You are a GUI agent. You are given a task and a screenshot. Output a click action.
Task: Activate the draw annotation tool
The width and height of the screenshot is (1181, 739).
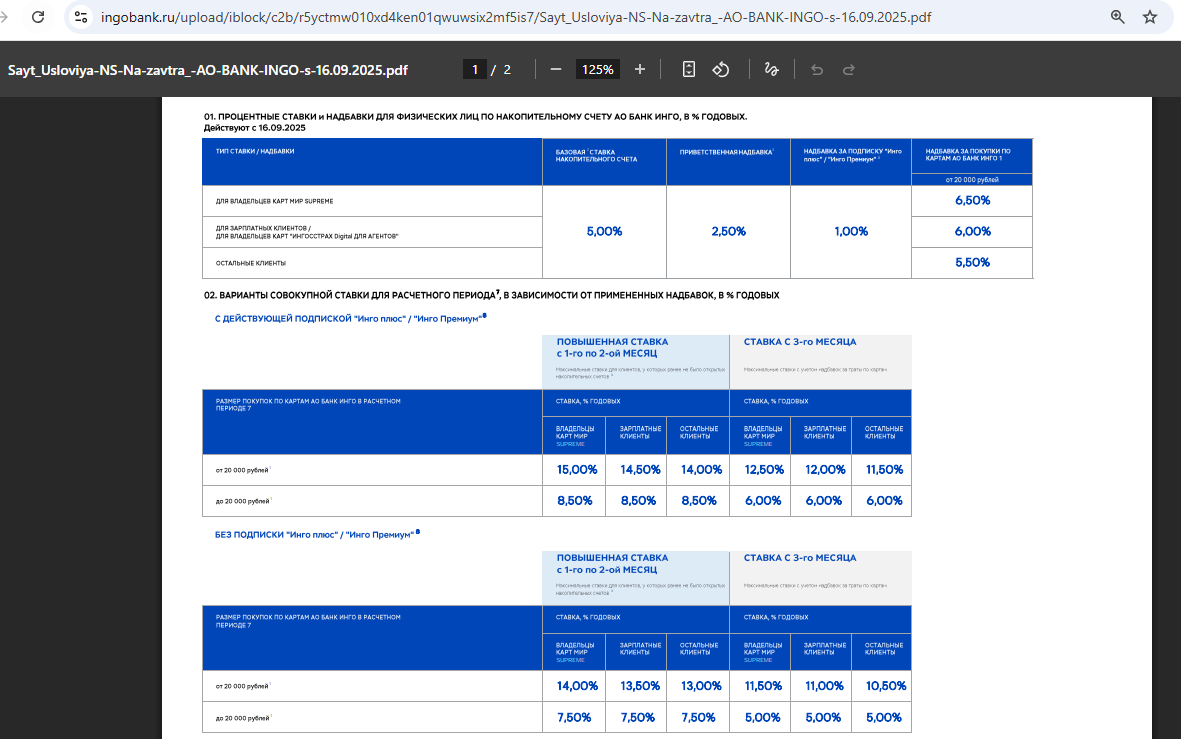[x=771, y=69]
